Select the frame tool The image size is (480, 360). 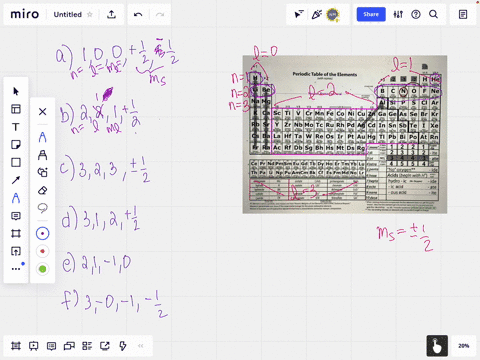16,234
